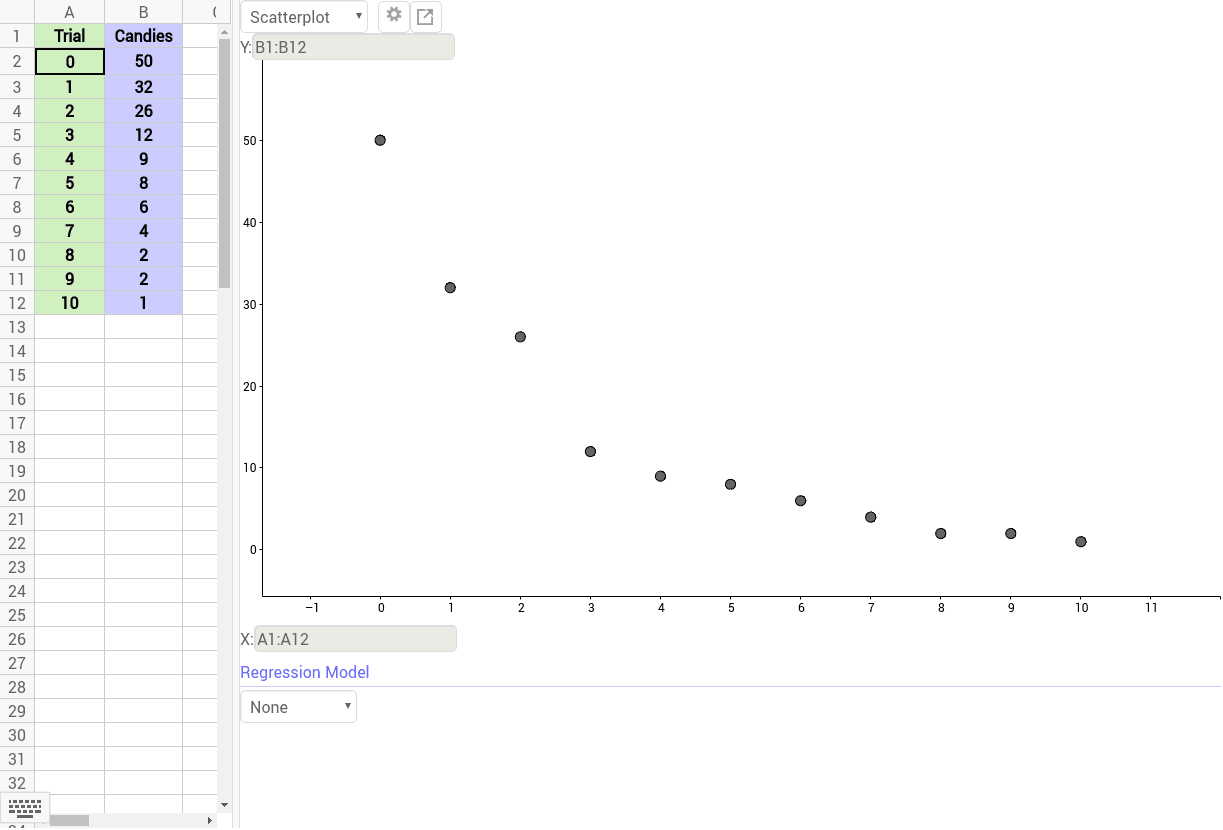The image size is (1223, 830).
Task: Select the Candies cell in row 7
Action: pos(144,183)
